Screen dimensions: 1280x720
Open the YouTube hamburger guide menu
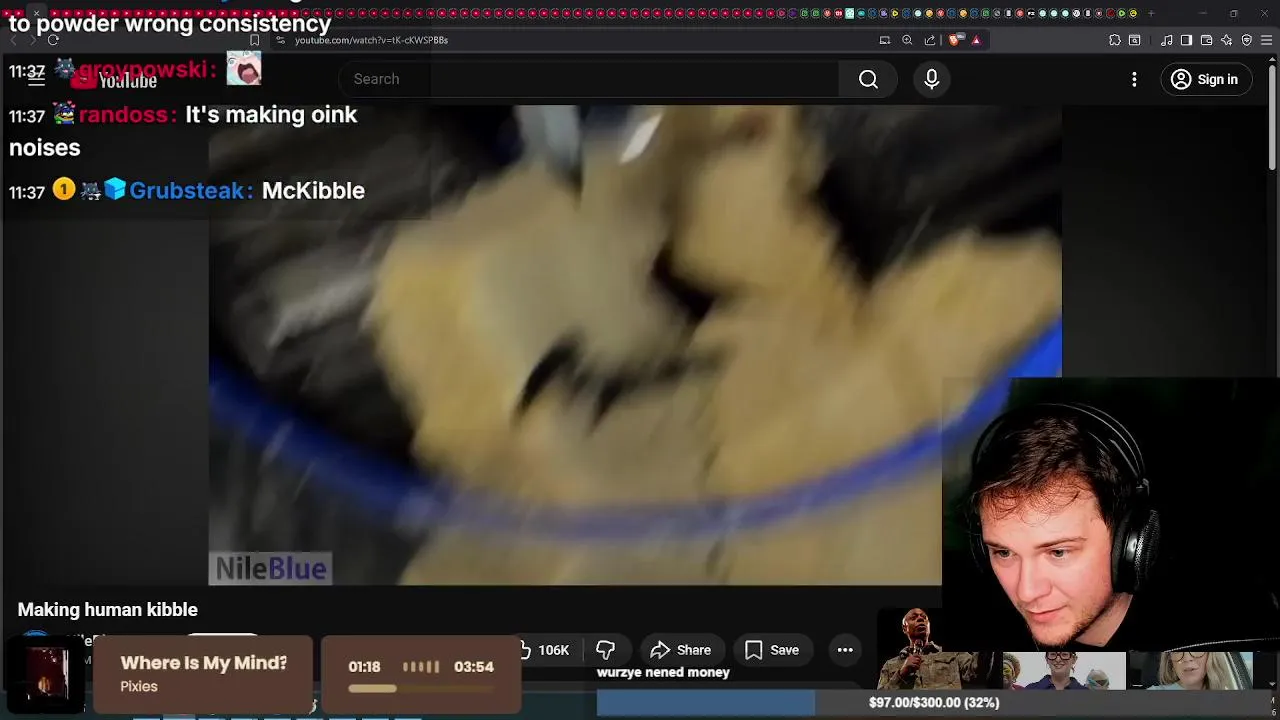36,79
